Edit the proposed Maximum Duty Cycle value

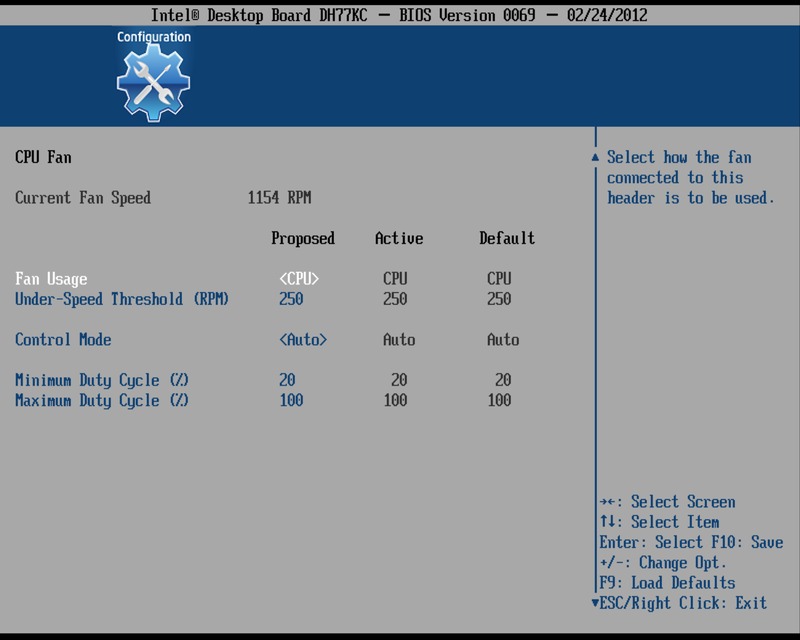click(x=291, y=400)
